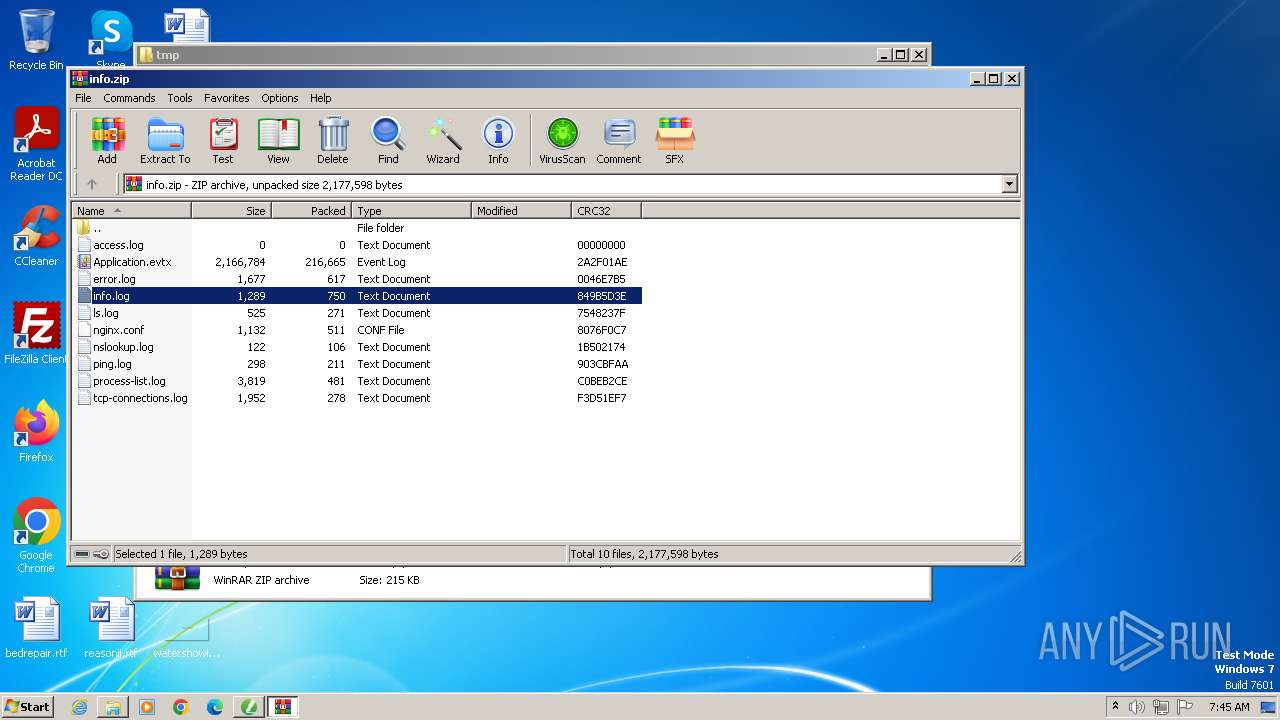Open Recycle Bin on the desktop
The width and height of the screenshot is (1280, 720).
36,40
